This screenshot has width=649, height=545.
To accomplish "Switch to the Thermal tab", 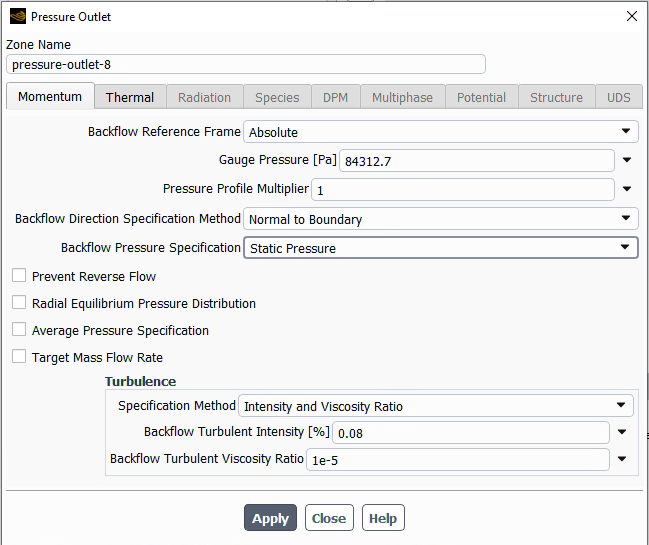I will pos(130,97).
